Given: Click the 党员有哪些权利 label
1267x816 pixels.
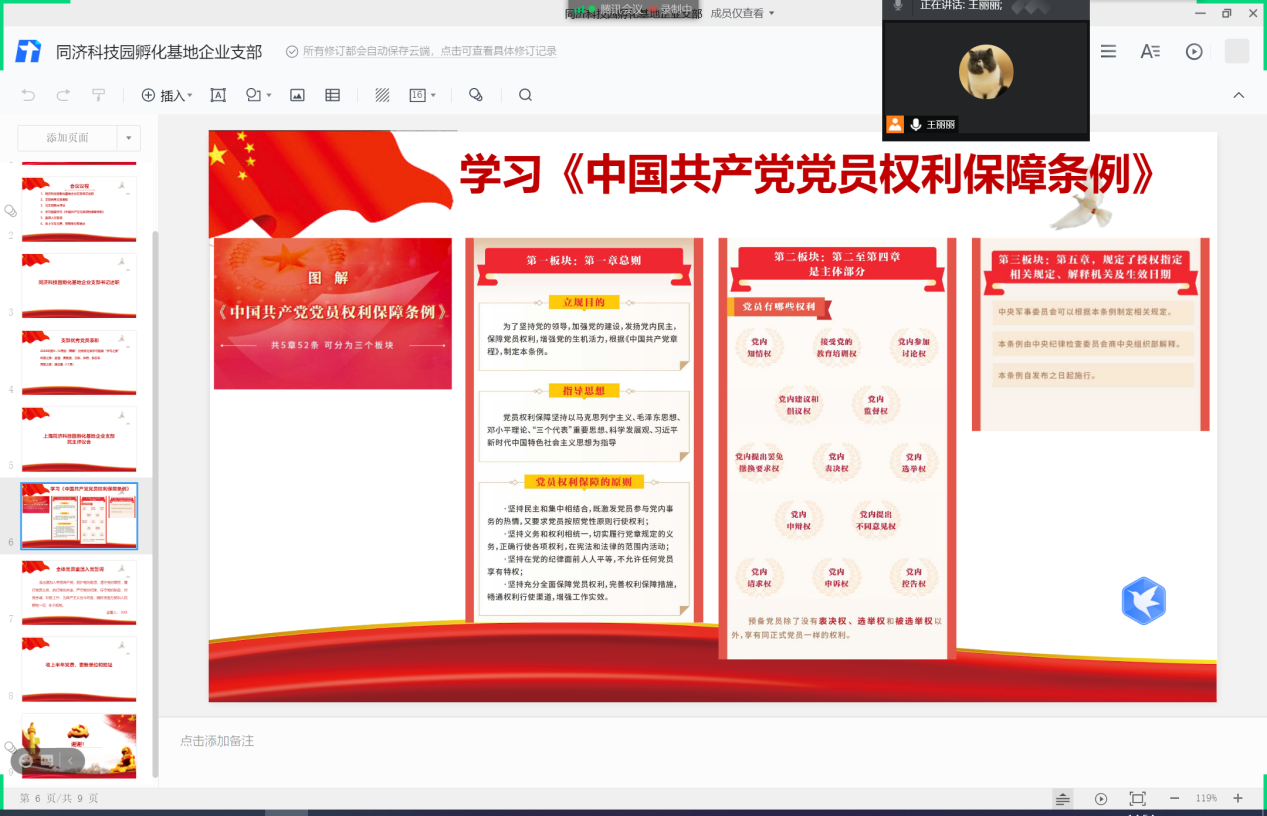Looking at the screenshot, I should pos(780,307).
